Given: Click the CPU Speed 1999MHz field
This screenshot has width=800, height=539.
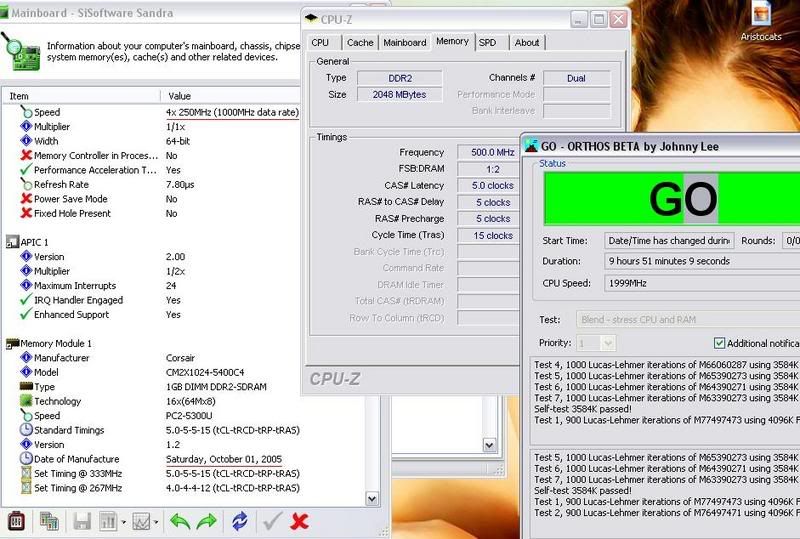Looking at the screenshot, I should tap(702, 283).
